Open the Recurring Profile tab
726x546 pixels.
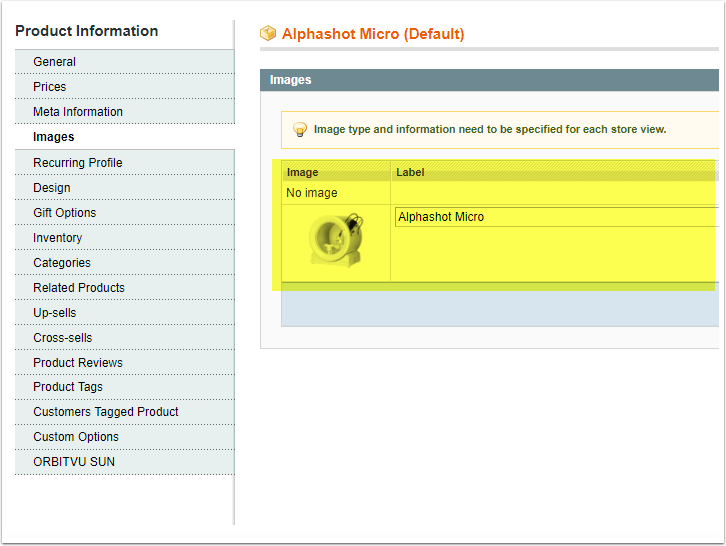click(x=125, y=163)
